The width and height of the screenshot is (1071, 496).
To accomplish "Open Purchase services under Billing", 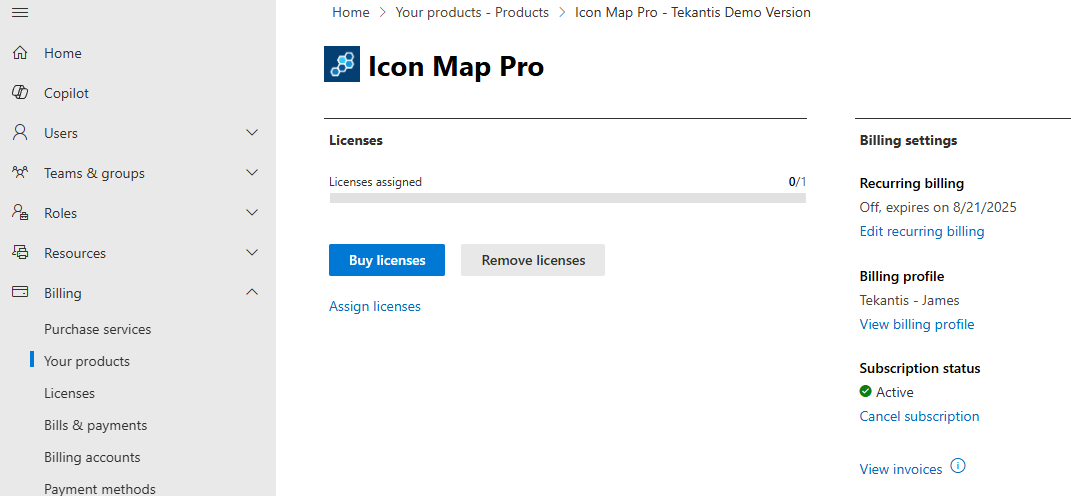I will click(97, 329).
